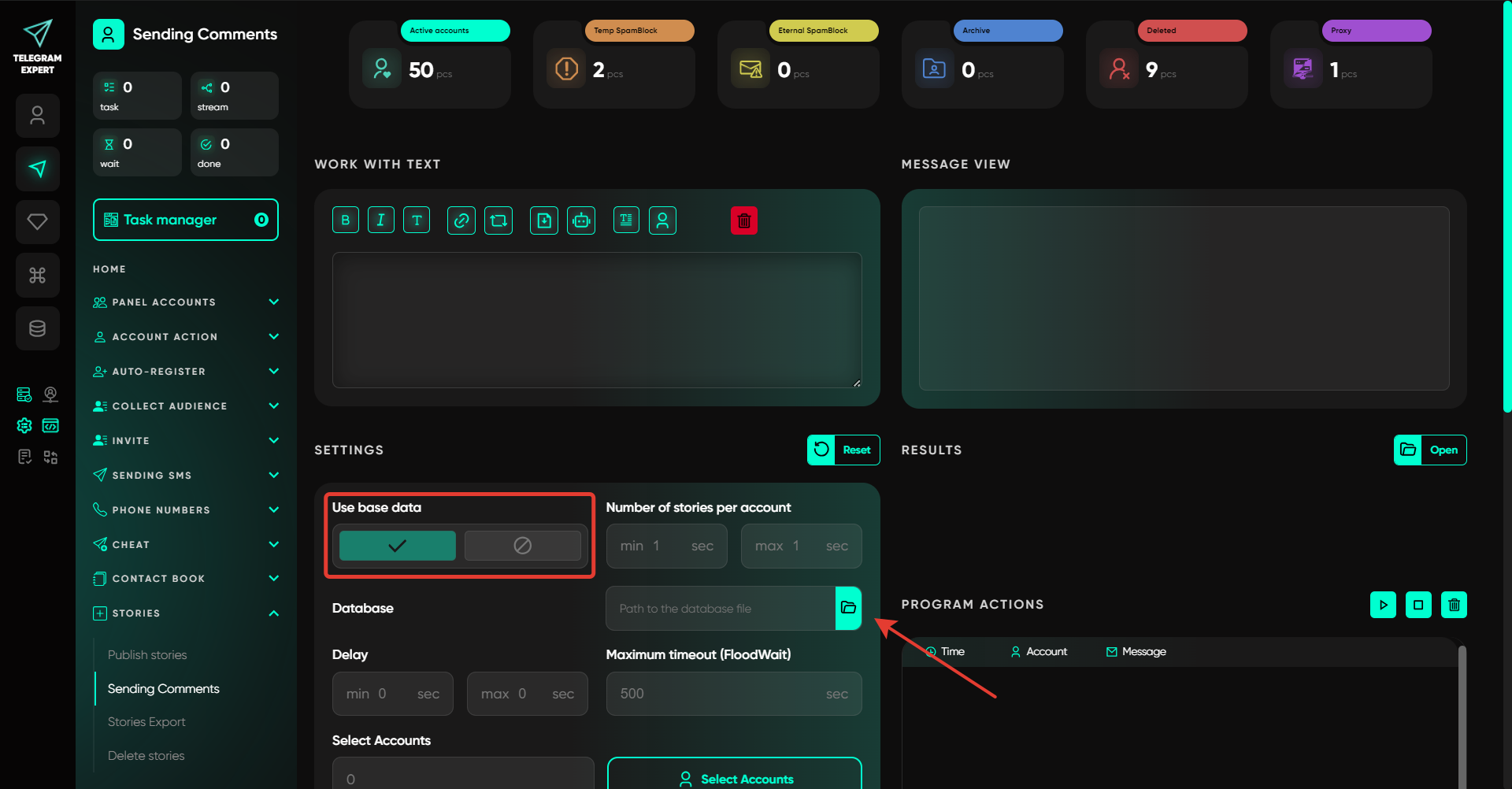
Task: Open the Task manager
Action: pos(185,220)
